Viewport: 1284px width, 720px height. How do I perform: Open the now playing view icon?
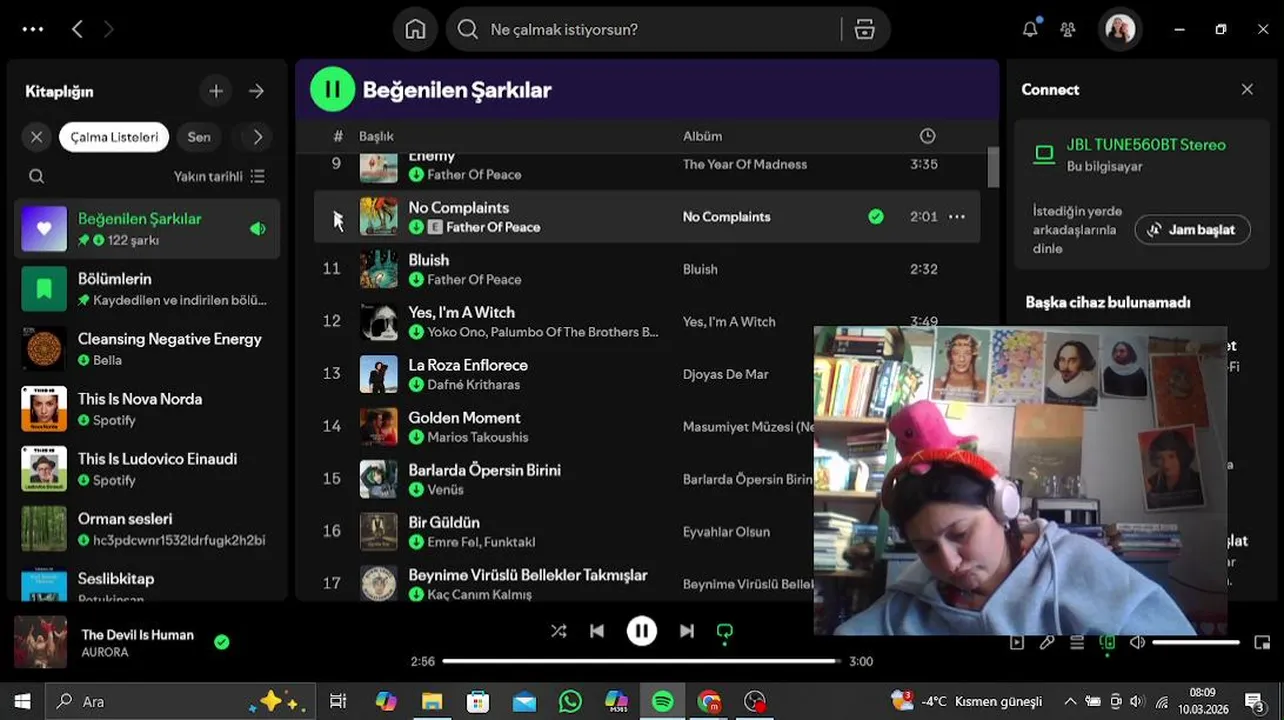coord(1017,643)
